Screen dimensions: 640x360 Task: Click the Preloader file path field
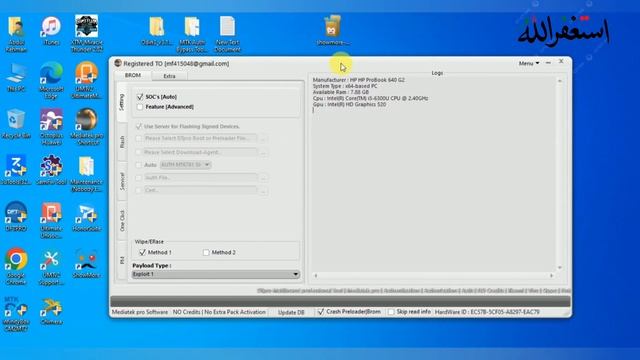click(x=201, y=138)
